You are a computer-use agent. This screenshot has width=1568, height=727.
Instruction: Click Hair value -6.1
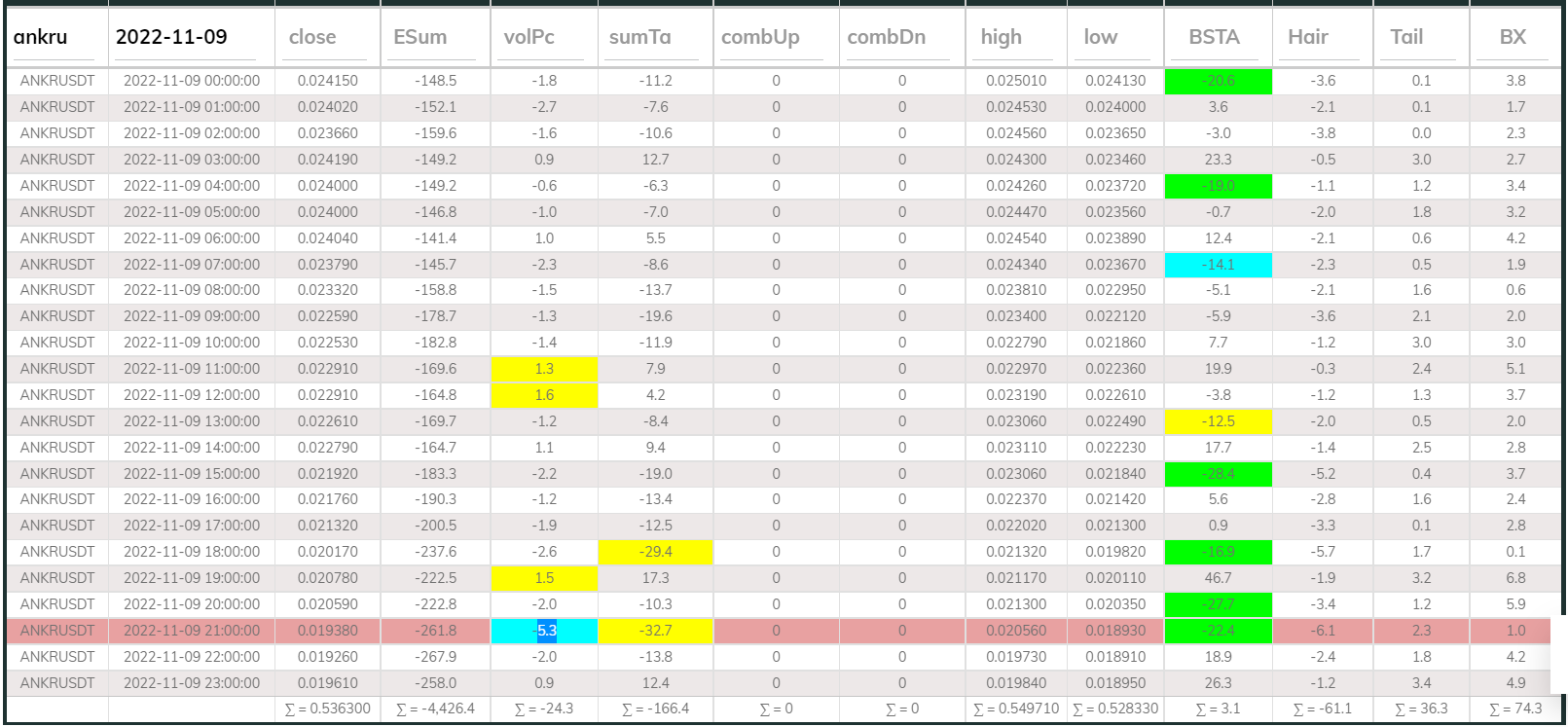1323,631
